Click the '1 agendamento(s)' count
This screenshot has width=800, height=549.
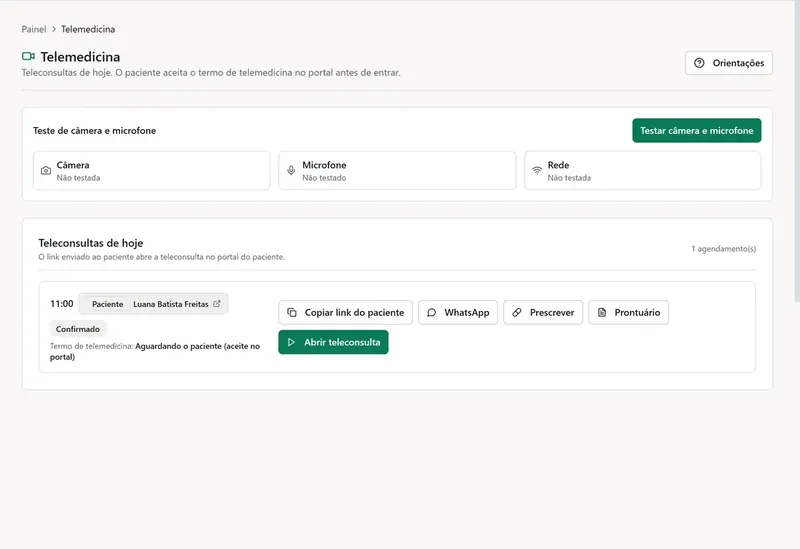723,248
